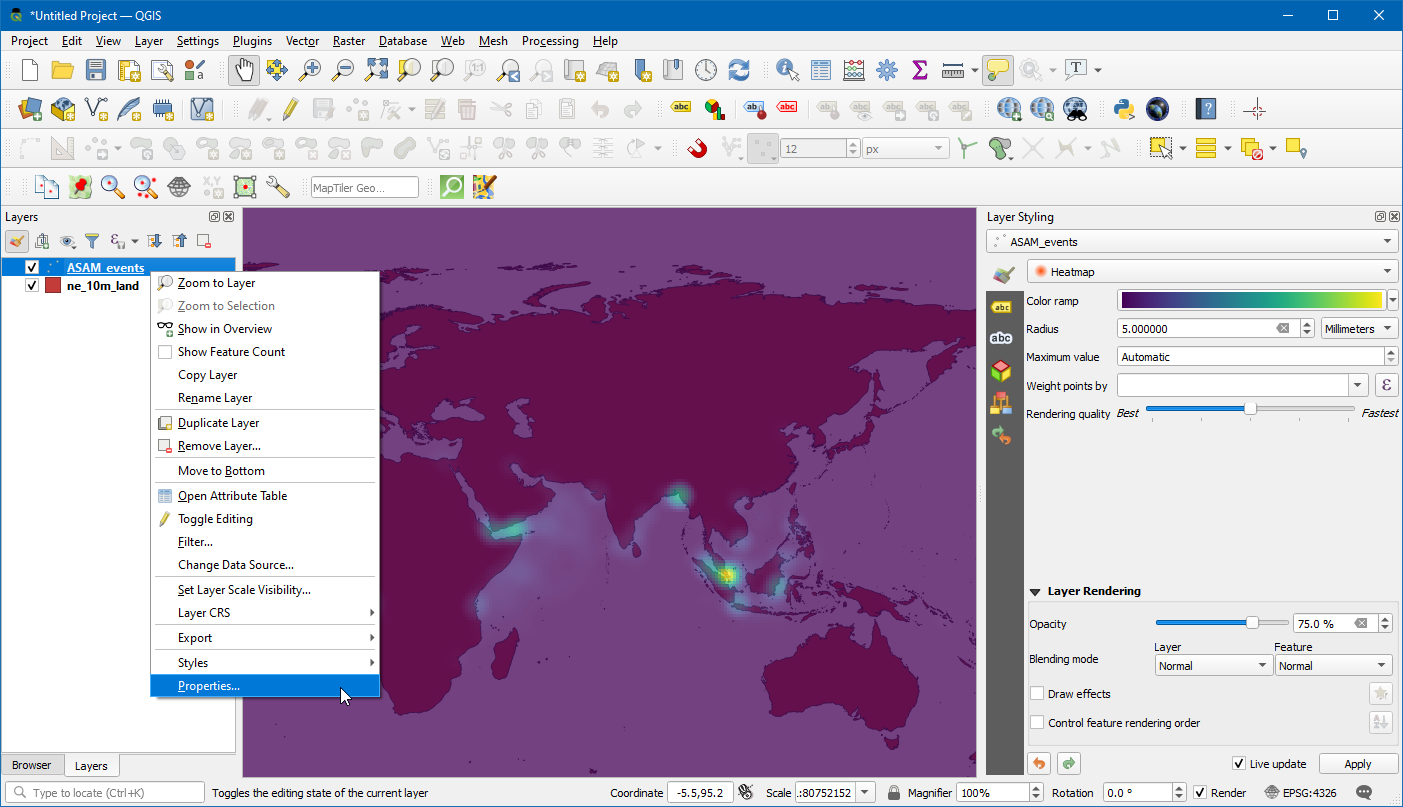
Task: Select the Pan Map hand tool
Action: click(244, 70)
